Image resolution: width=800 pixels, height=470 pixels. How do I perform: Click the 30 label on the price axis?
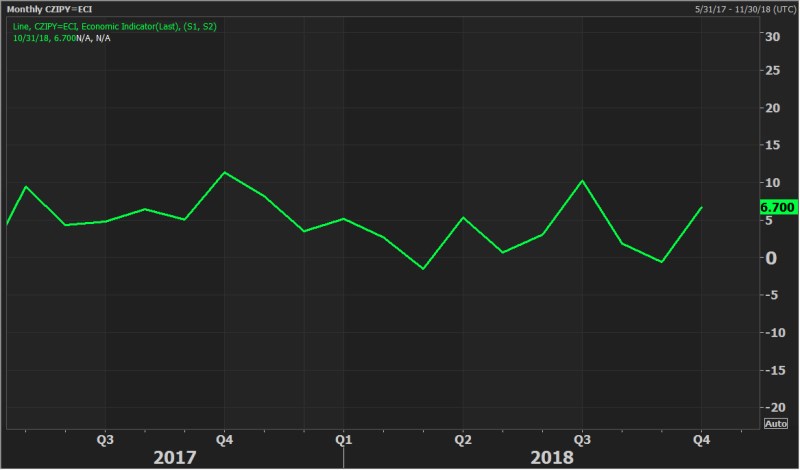pyautogui.click(x=771, y=37)
